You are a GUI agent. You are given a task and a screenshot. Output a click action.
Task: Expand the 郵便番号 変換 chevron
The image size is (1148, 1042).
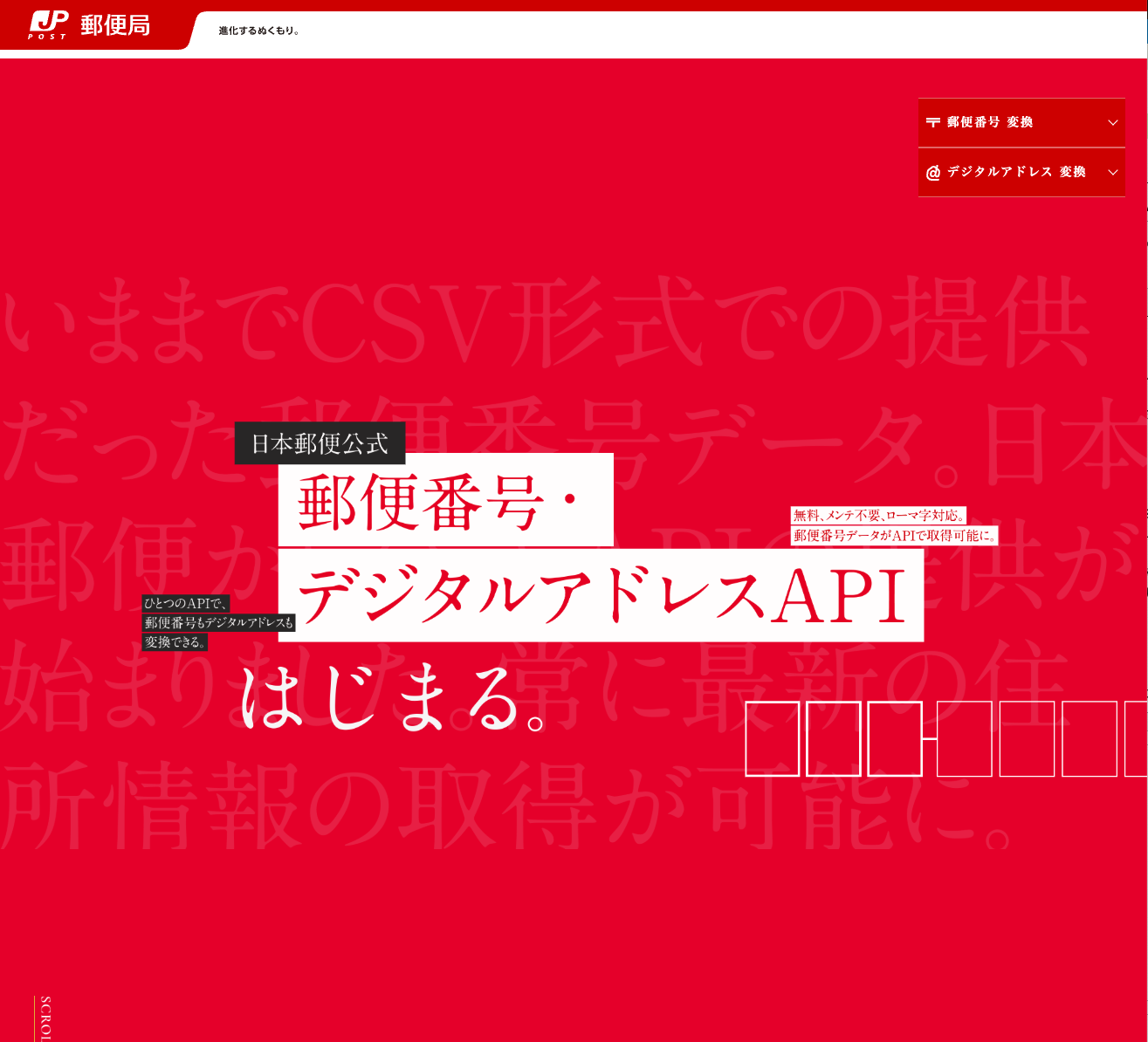(x=1112, y=122)
